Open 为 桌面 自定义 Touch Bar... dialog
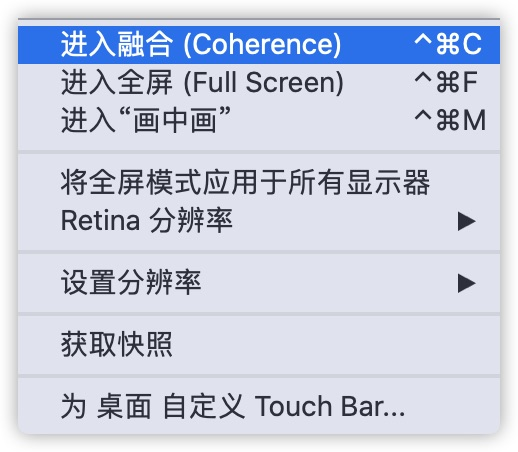The width and height of the screenshot is (518, 452). (259, 406)
